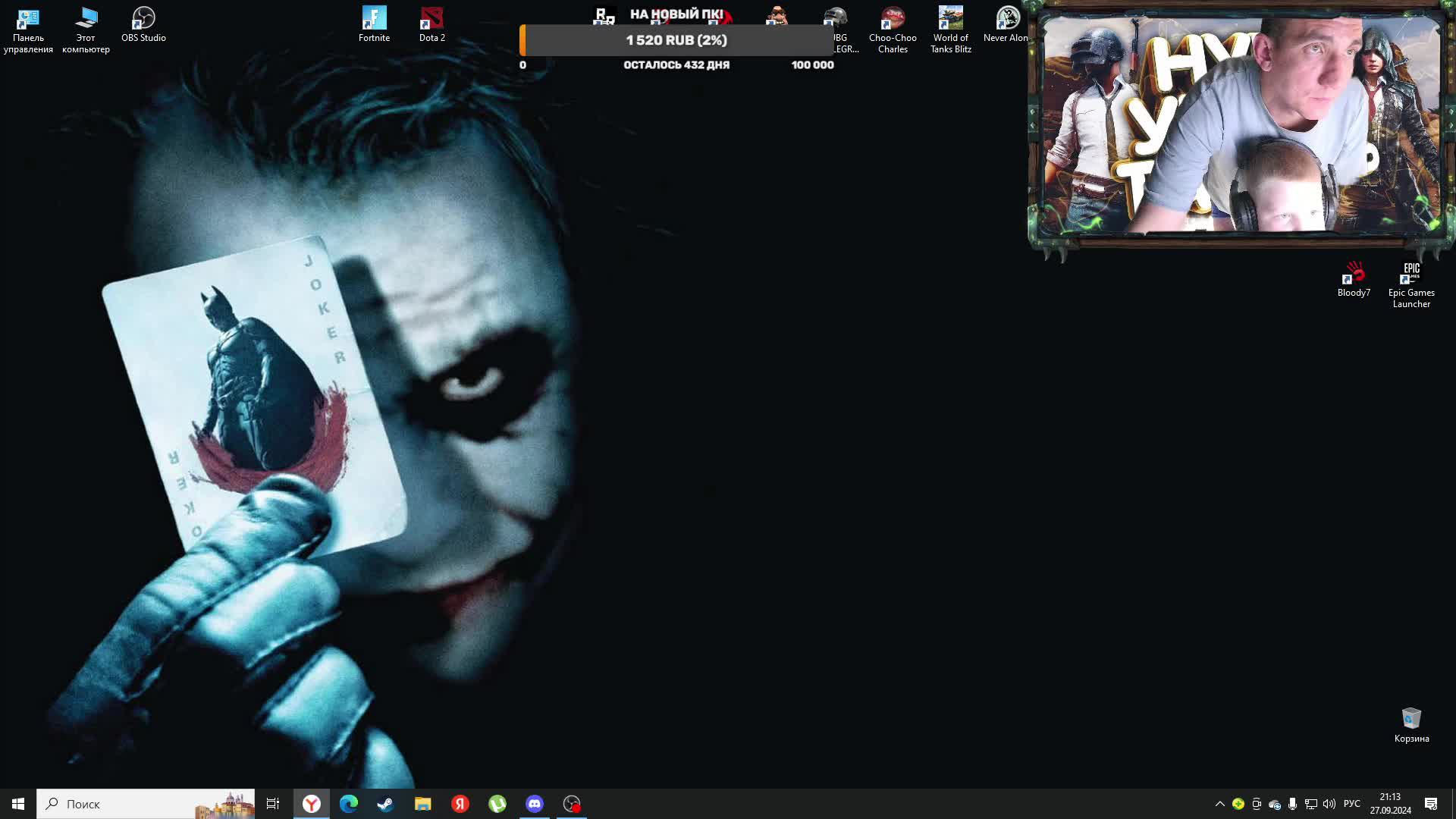Open the Bloody7 desktop shortcut

1354,280
